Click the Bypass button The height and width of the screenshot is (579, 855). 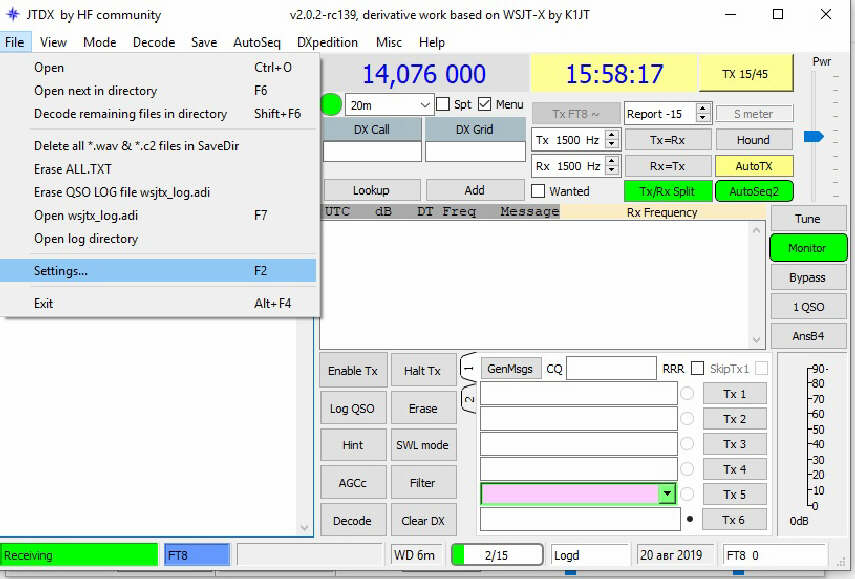(x=808, y=278)
